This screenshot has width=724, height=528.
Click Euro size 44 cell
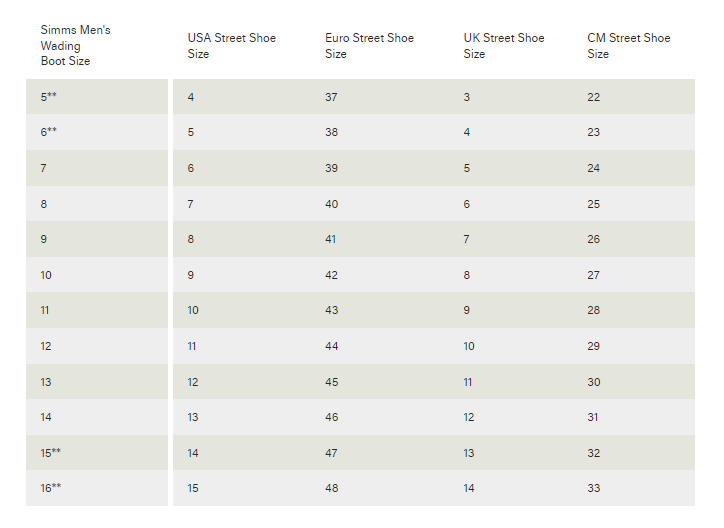click(x=332, y=346)
